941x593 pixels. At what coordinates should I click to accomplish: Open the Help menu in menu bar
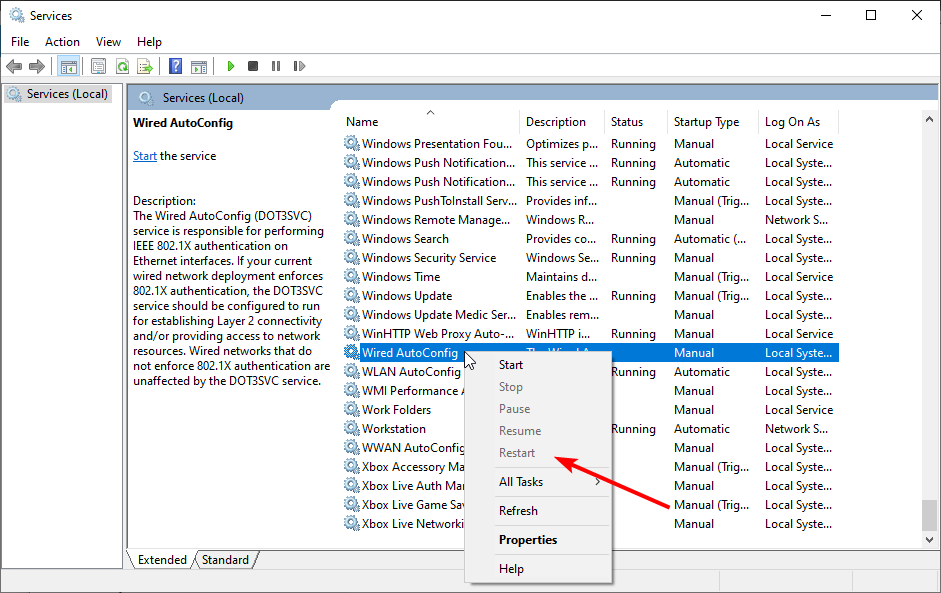pos(149,41)
